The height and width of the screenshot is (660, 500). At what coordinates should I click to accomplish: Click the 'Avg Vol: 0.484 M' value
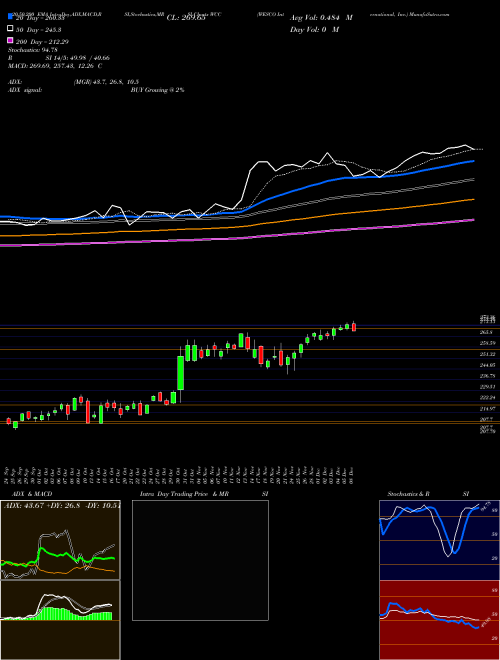pos(321,18)
